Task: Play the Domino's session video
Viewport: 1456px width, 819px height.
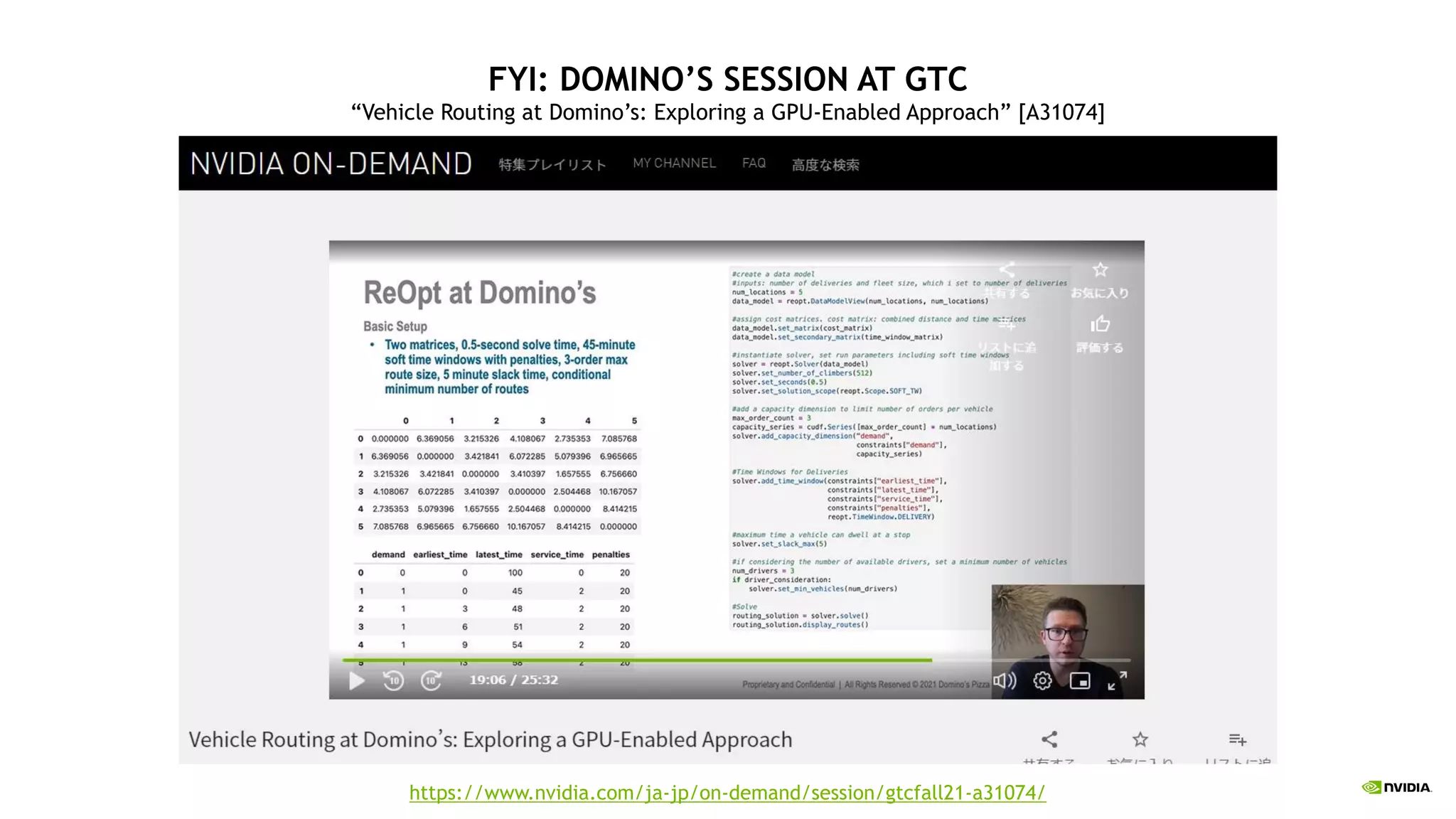Action: [x=357, y=681]
